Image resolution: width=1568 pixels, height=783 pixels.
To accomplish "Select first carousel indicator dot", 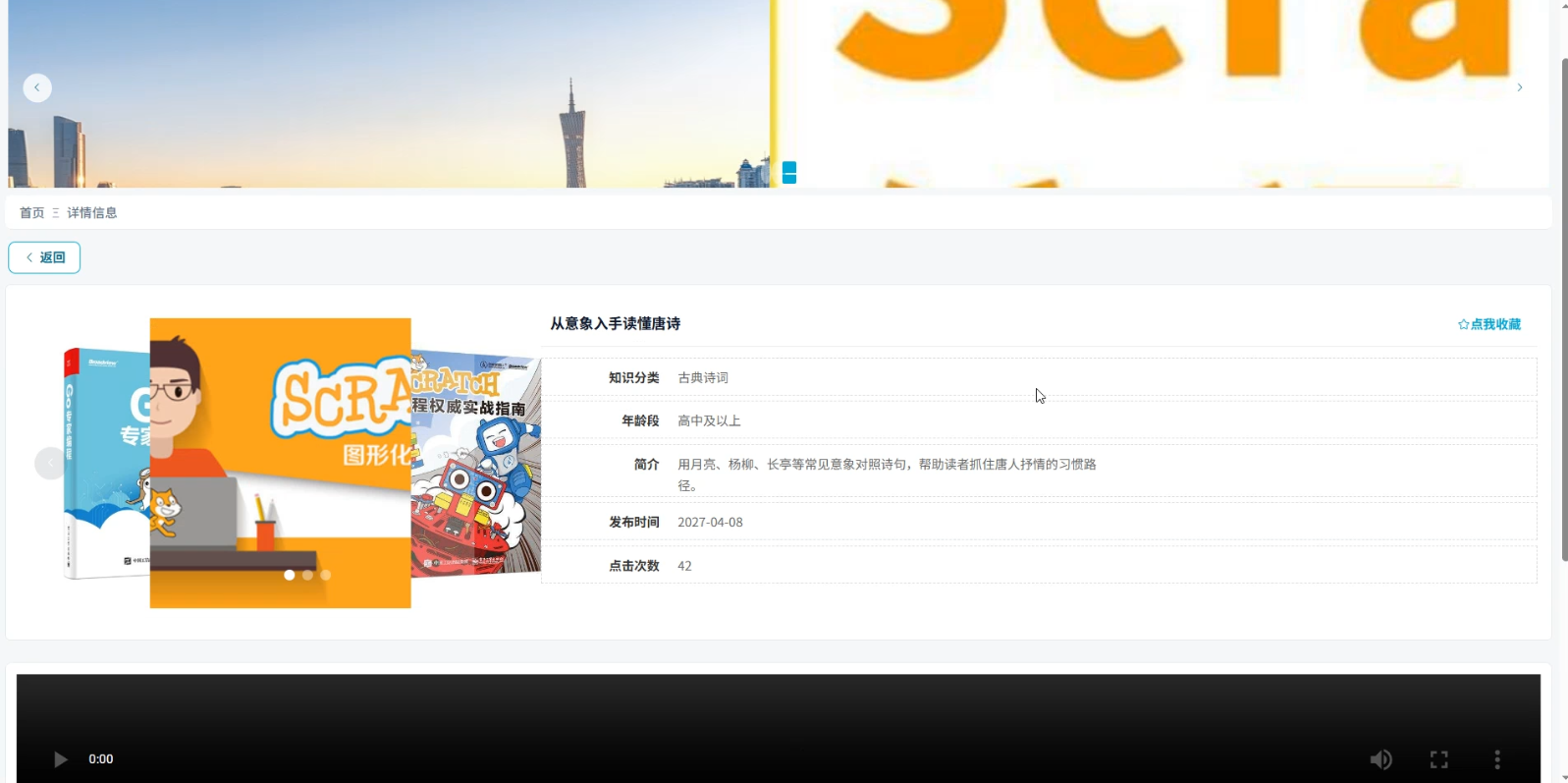I will click(290, 575).
